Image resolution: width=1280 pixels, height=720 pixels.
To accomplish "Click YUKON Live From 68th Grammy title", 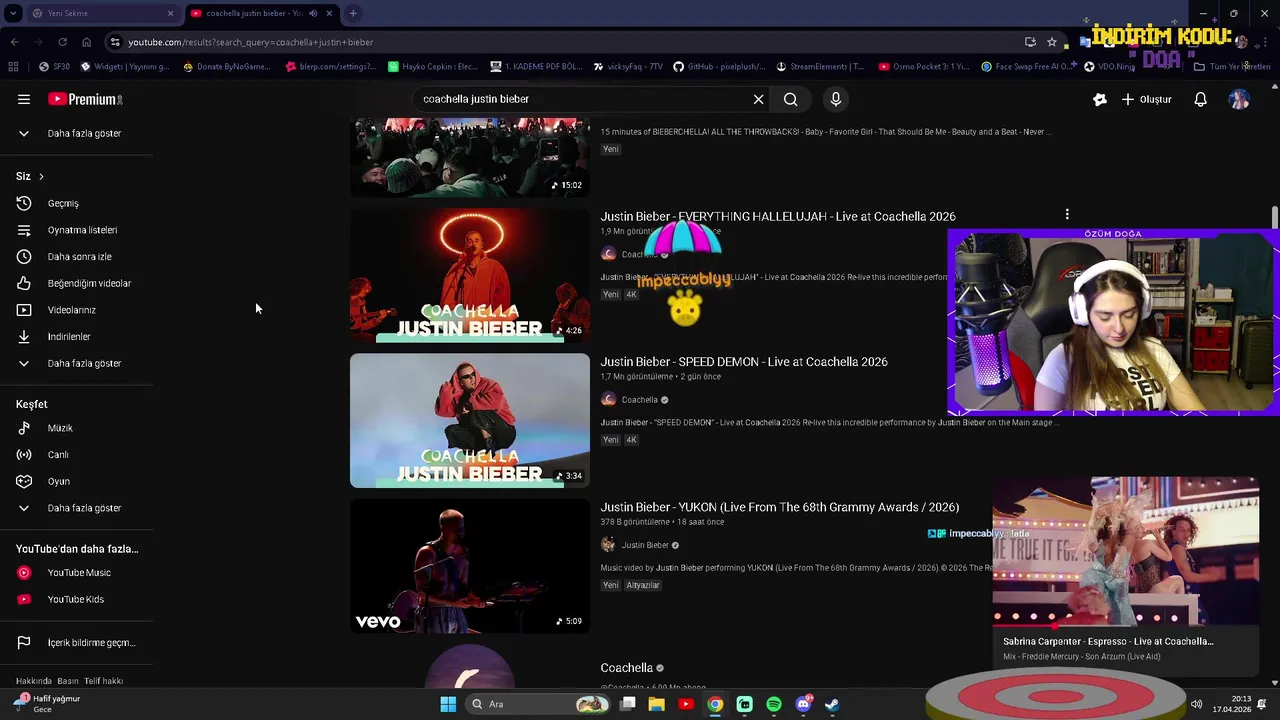I will (780, 507).
